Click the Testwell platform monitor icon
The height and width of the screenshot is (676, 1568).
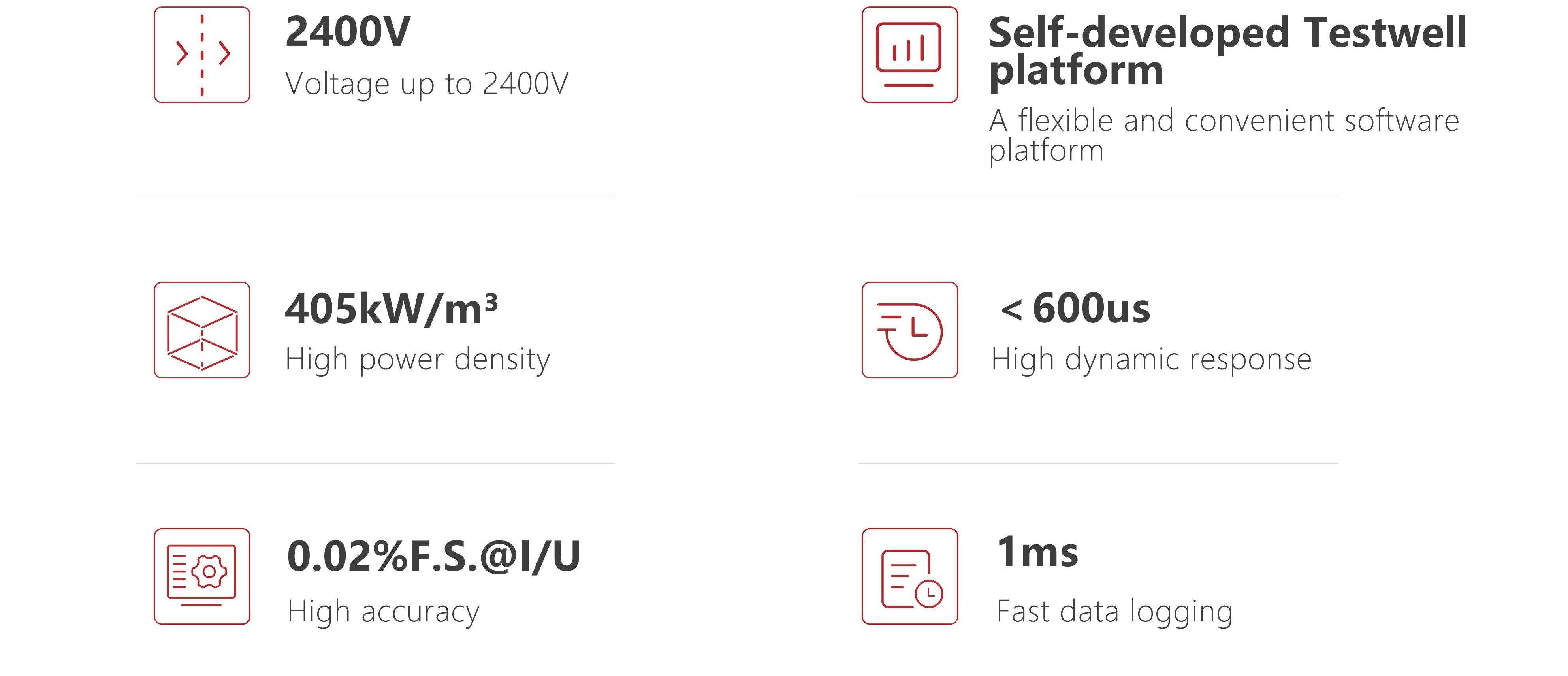click(x=910, y=55)
